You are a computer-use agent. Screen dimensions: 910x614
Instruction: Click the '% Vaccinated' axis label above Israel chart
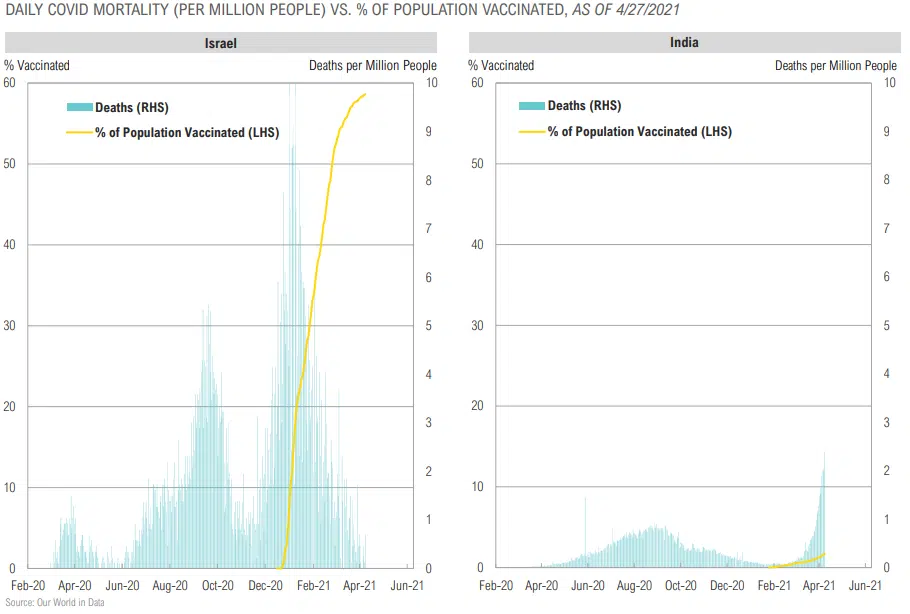37,65
